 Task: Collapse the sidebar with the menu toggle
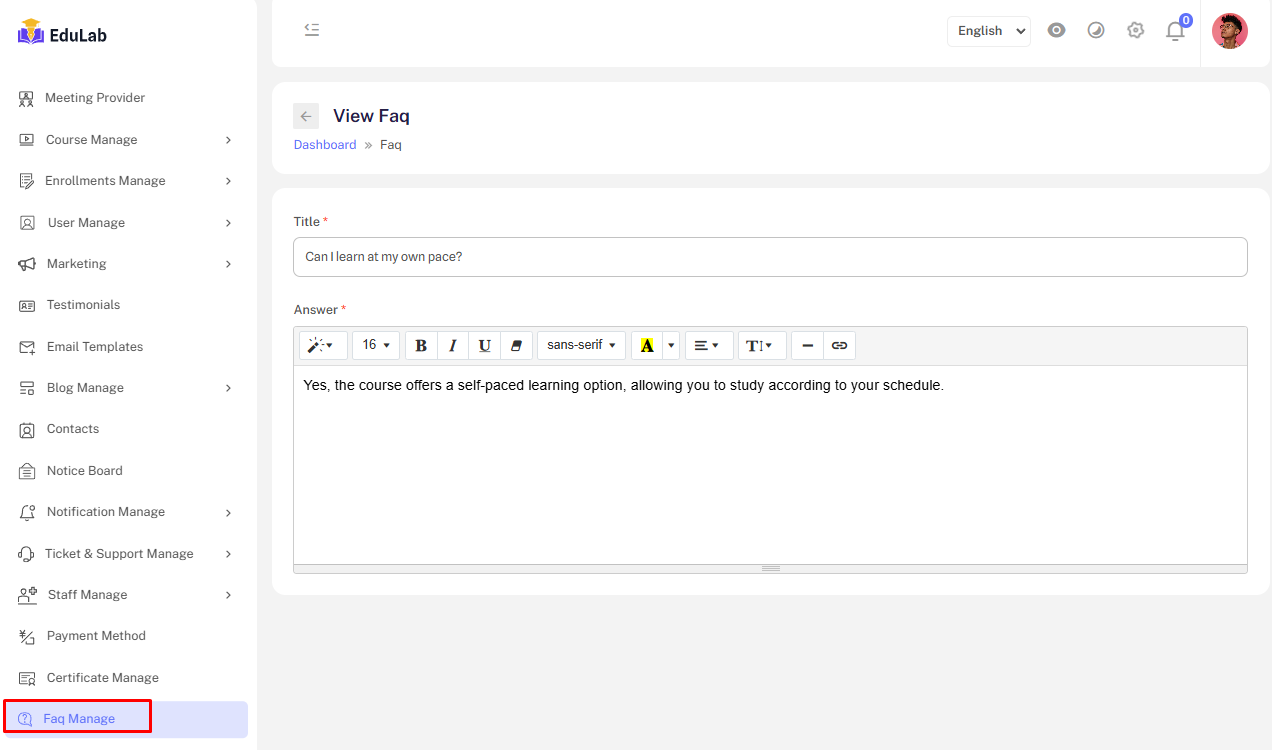tap(312, 30)
